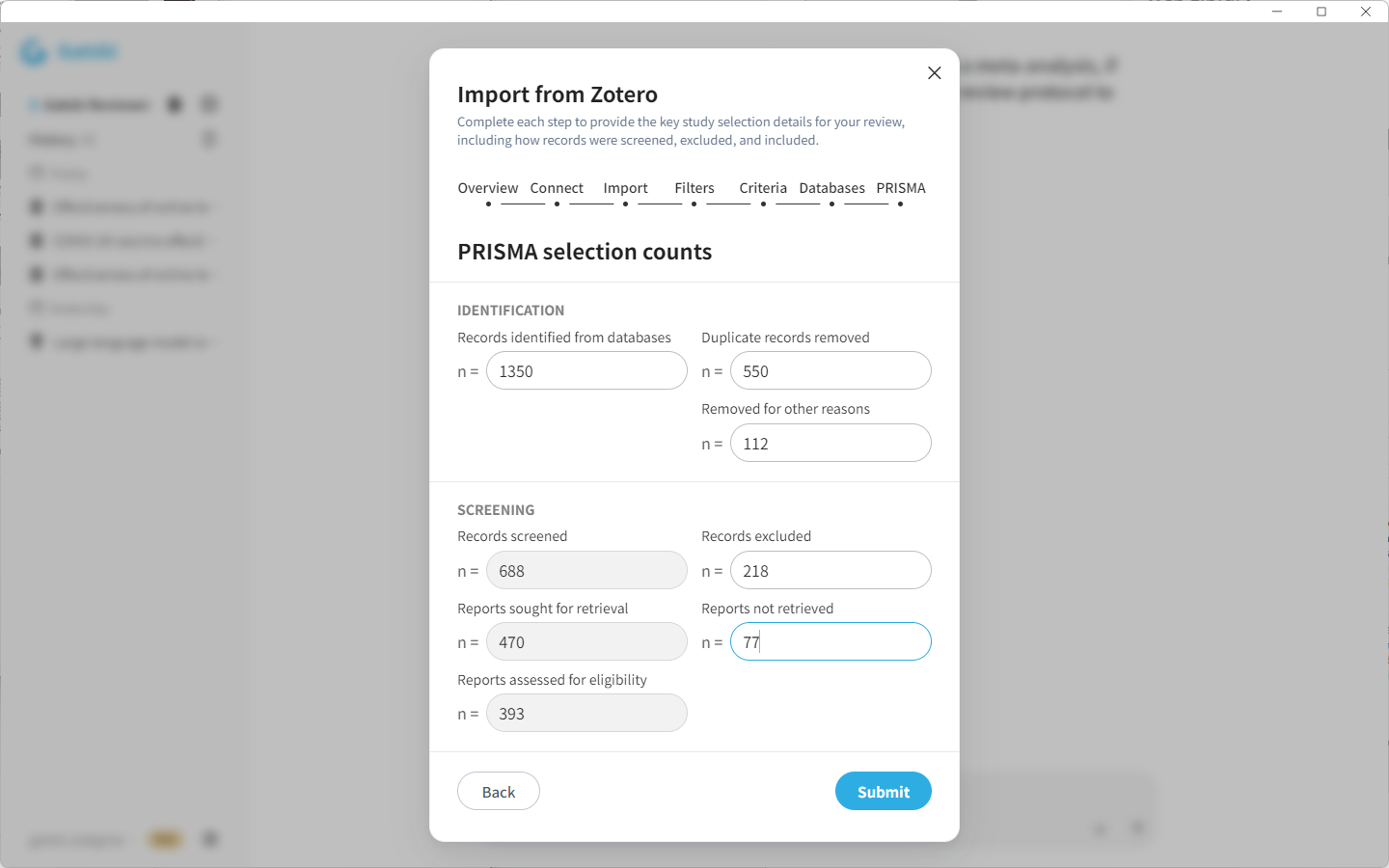Viewport: 1389px width, 868px height.
Task: Maximize the application window
Action: [x=1321, y=12]
